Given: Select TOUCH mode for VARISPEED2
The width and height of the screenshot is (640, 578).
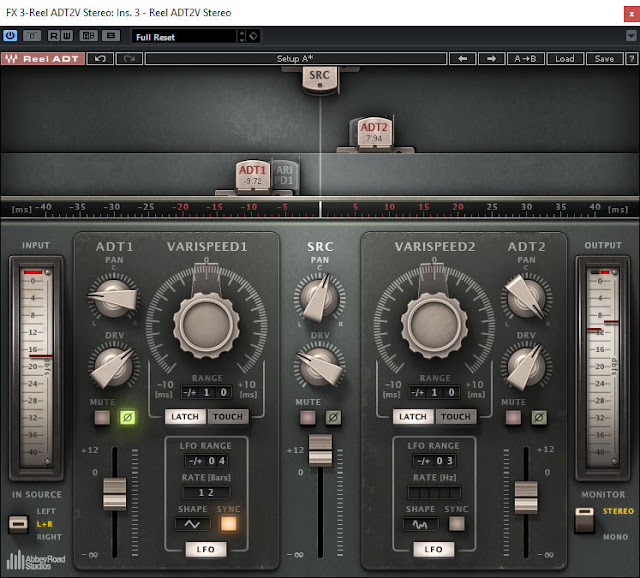Looking at the screenshot, I should (x=456, y=417).
